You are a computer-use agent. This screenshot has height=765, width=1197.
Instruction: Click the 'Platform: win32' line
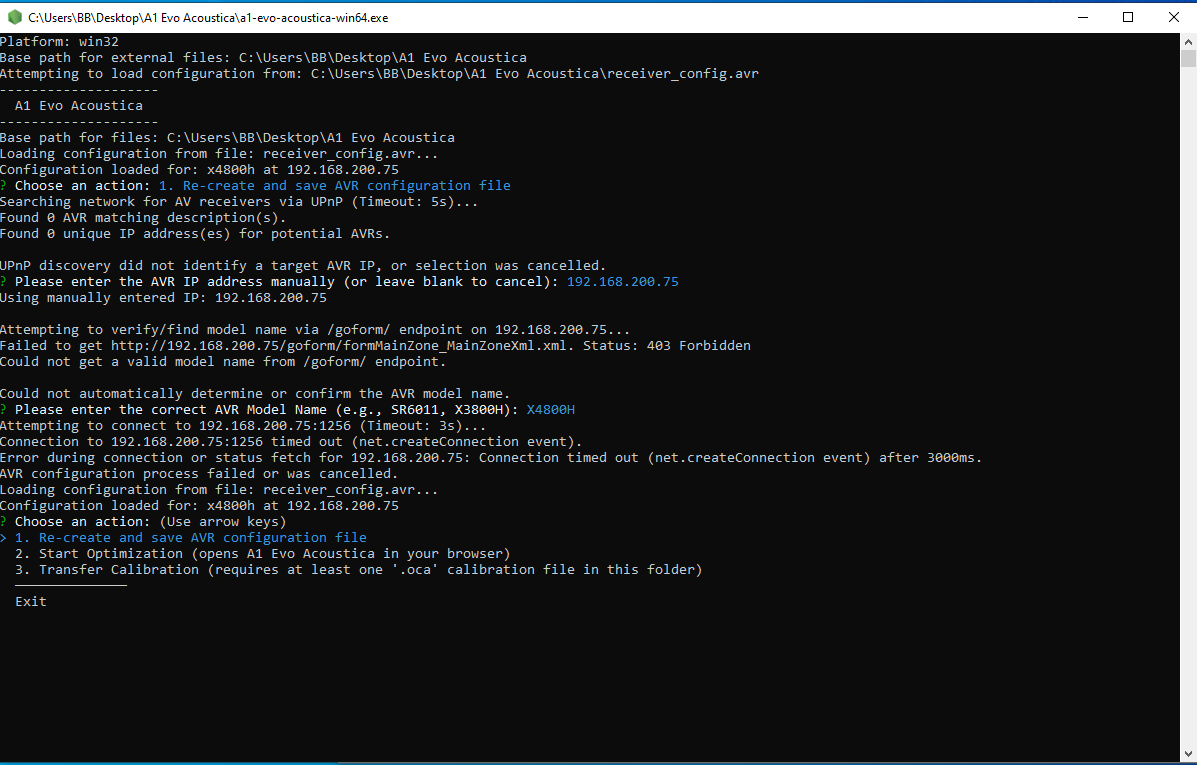tap(60, 41)
